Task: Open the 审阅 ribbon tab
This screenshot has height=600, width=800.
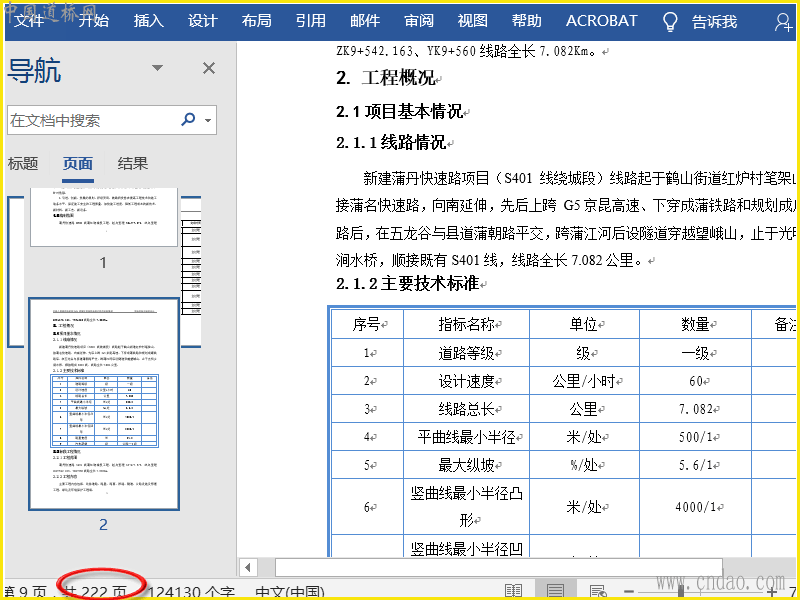Action: pyautogui.click(x=418, y=21)
